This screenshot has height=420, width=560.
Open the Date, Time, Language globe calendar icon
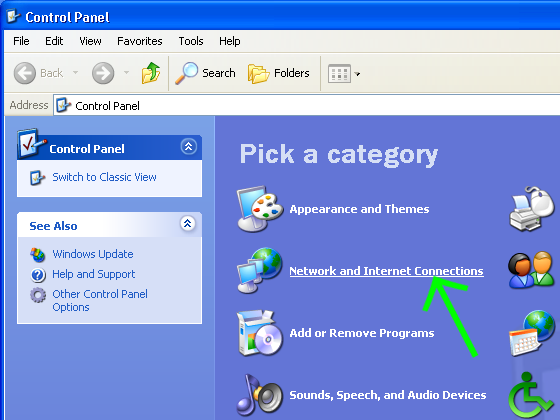pyautogui.click(x=532, y=333)
